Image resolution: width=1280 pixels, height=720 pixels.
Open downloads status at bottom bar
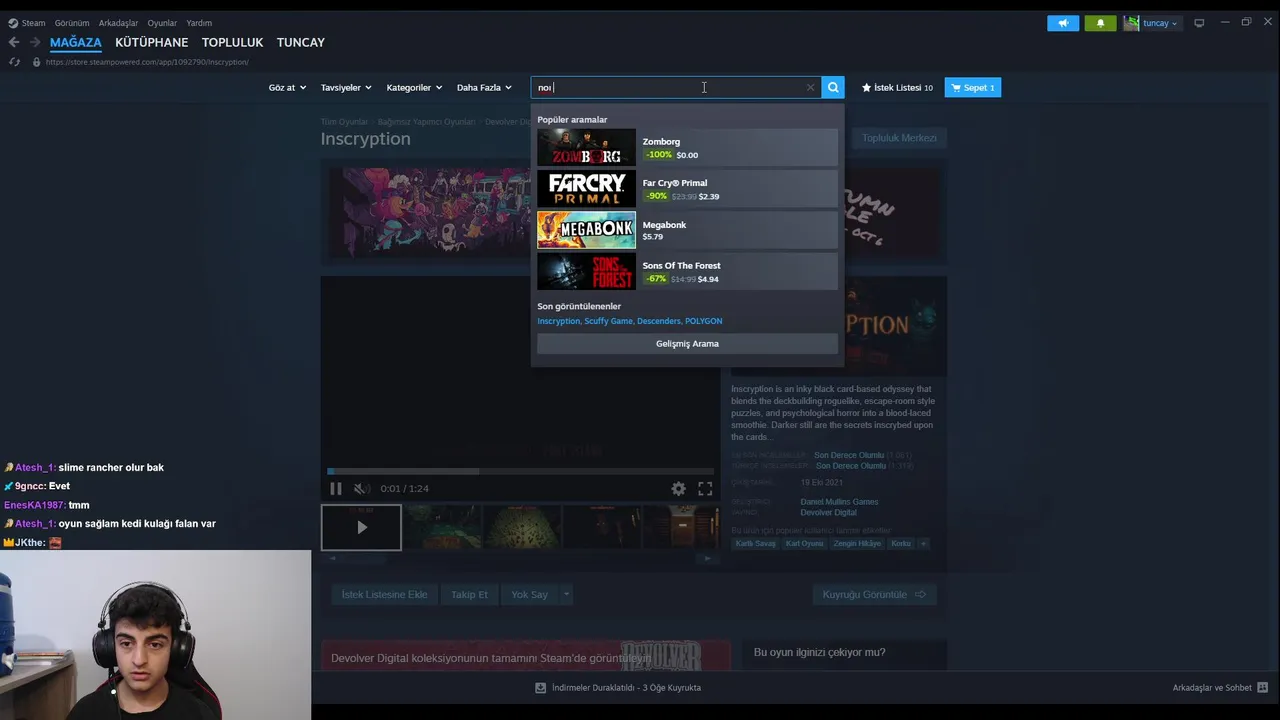click(x=618, y=688)
